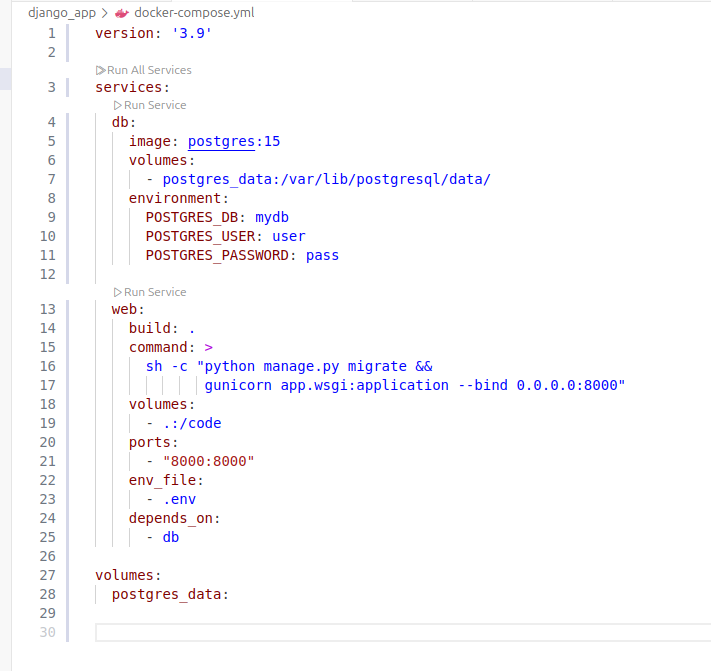Click the Run All Services play icon
This screenshot has width=711, height=671.
[100, 70]
